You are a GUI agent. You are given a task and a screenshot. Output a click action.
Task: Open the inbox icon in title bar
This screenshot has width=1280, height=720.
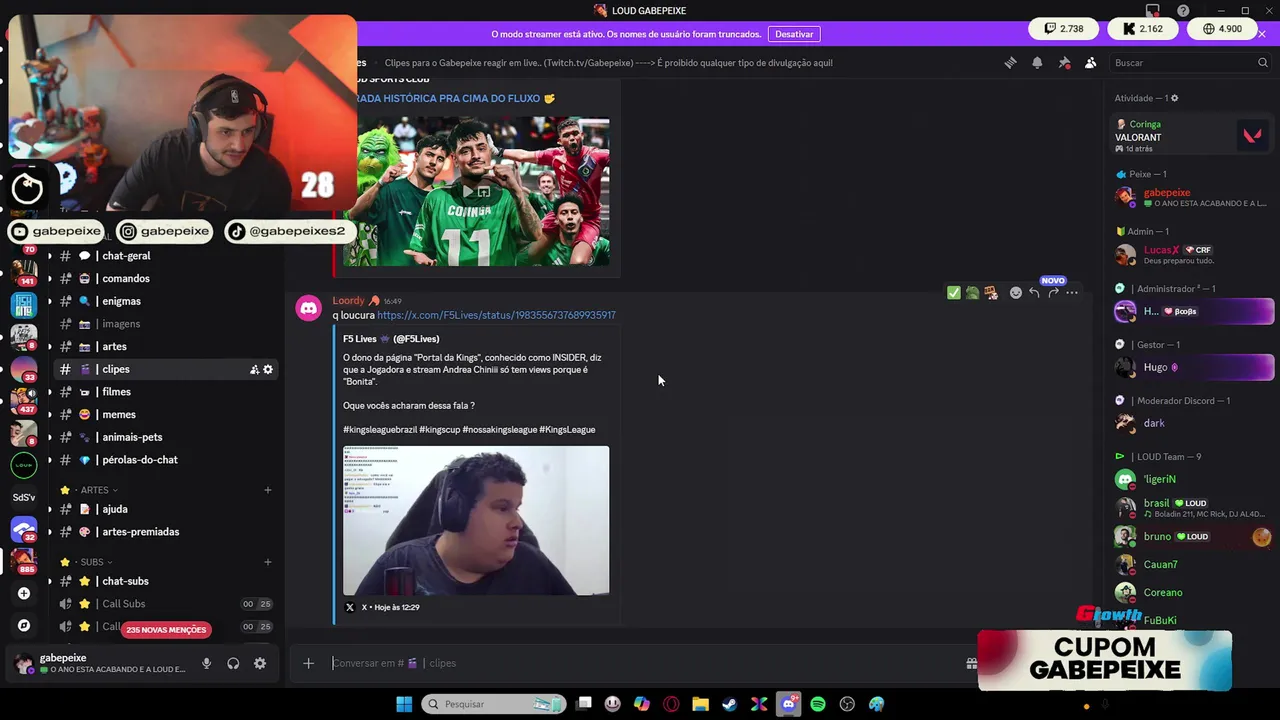click(1153, 11)
